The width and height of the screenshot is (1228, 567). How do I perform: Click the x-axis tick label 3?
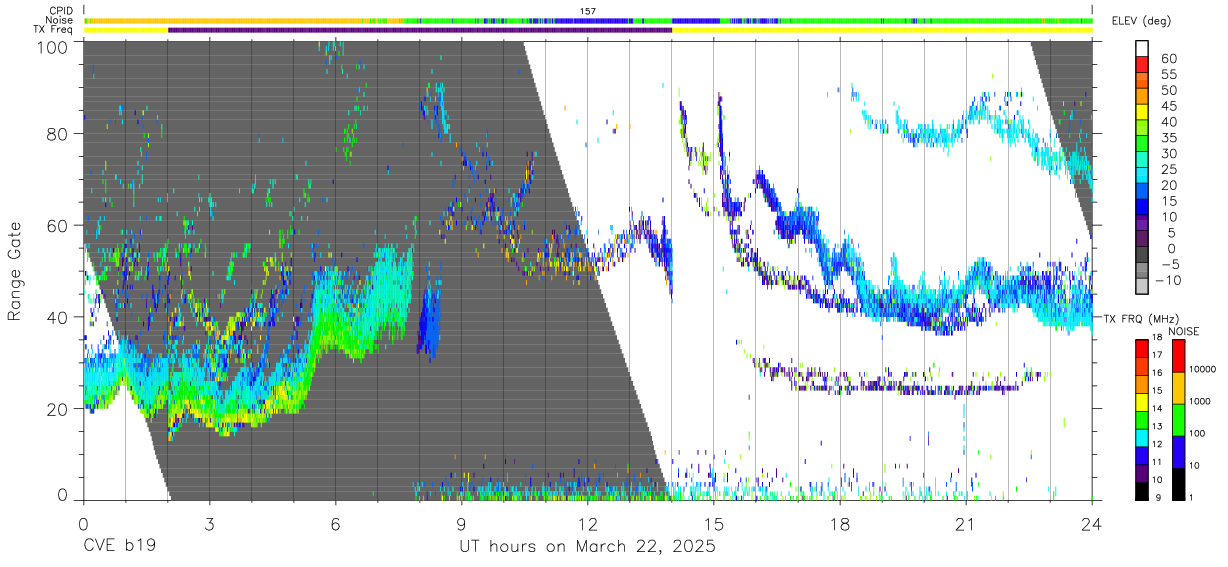tap(209, 524)
